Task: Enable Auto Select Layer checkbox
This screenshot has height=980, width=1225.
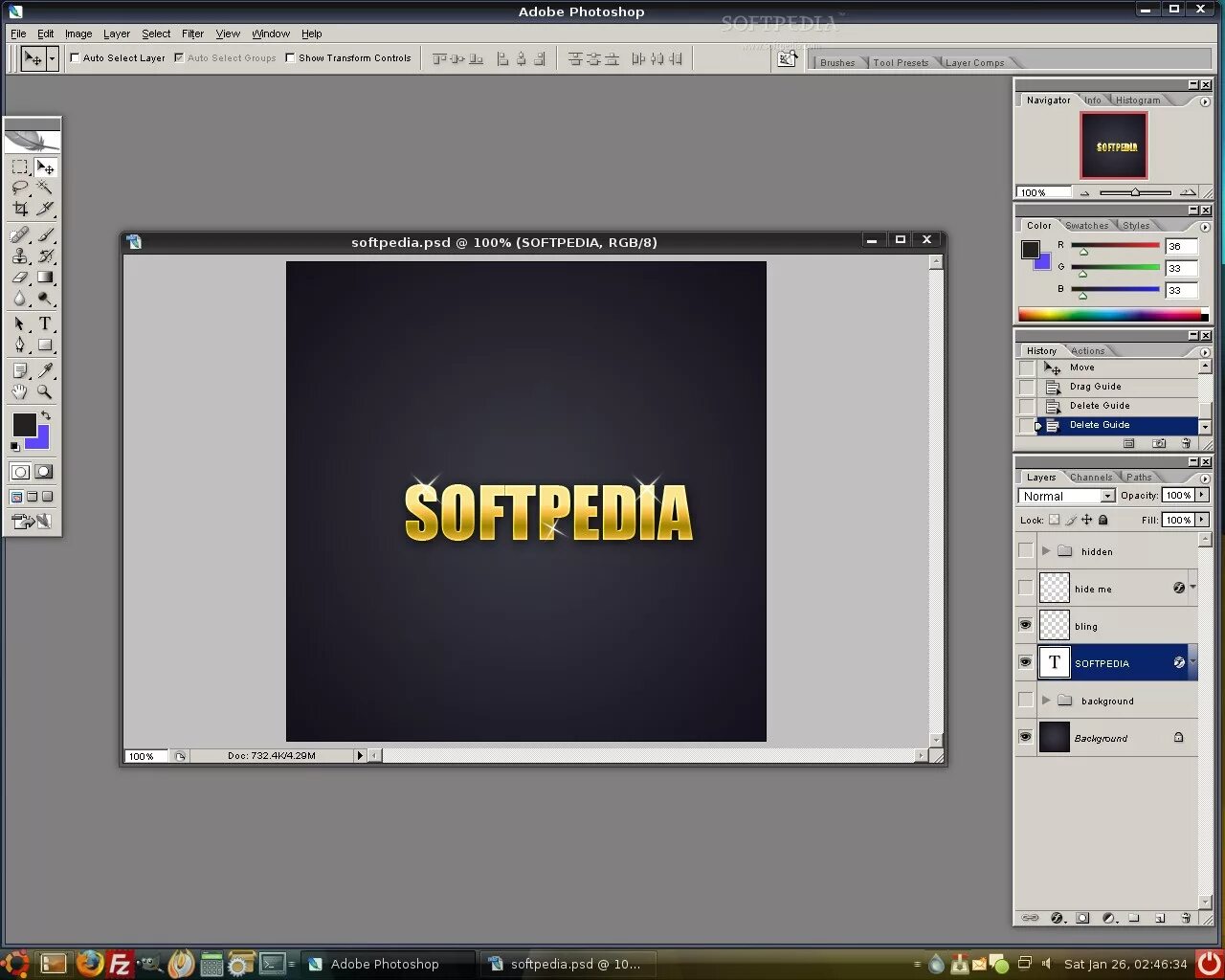Action: (75, 58)
